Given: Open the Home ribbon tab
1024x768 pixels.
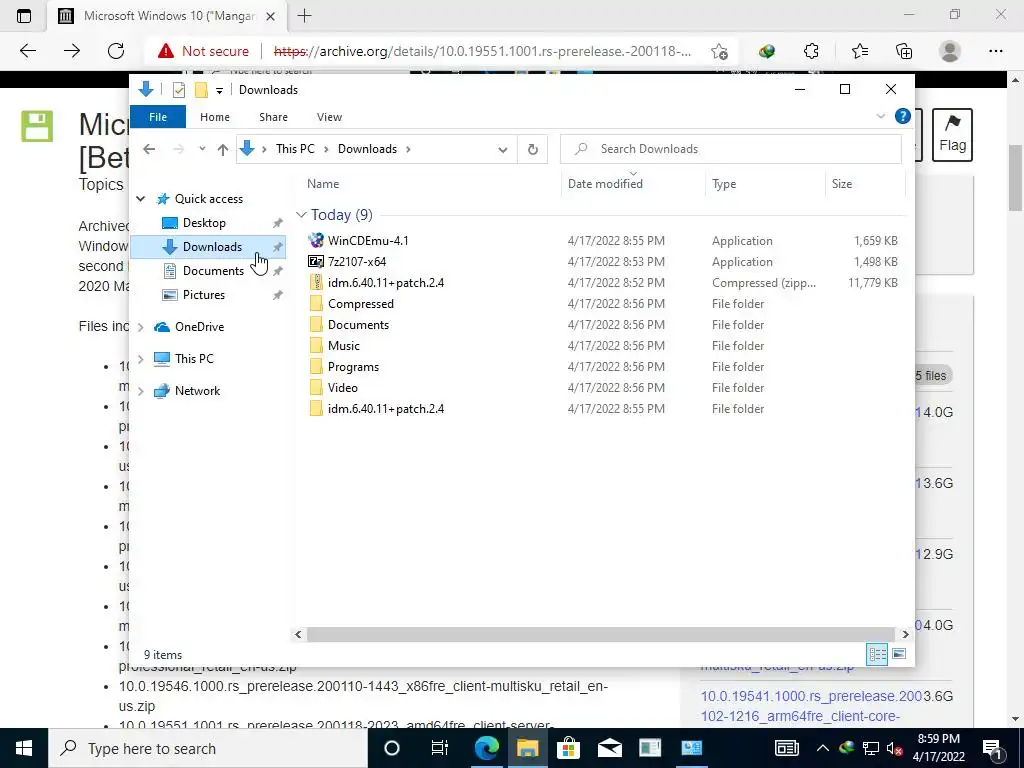Looking at the screenshot, I should 215,117.
